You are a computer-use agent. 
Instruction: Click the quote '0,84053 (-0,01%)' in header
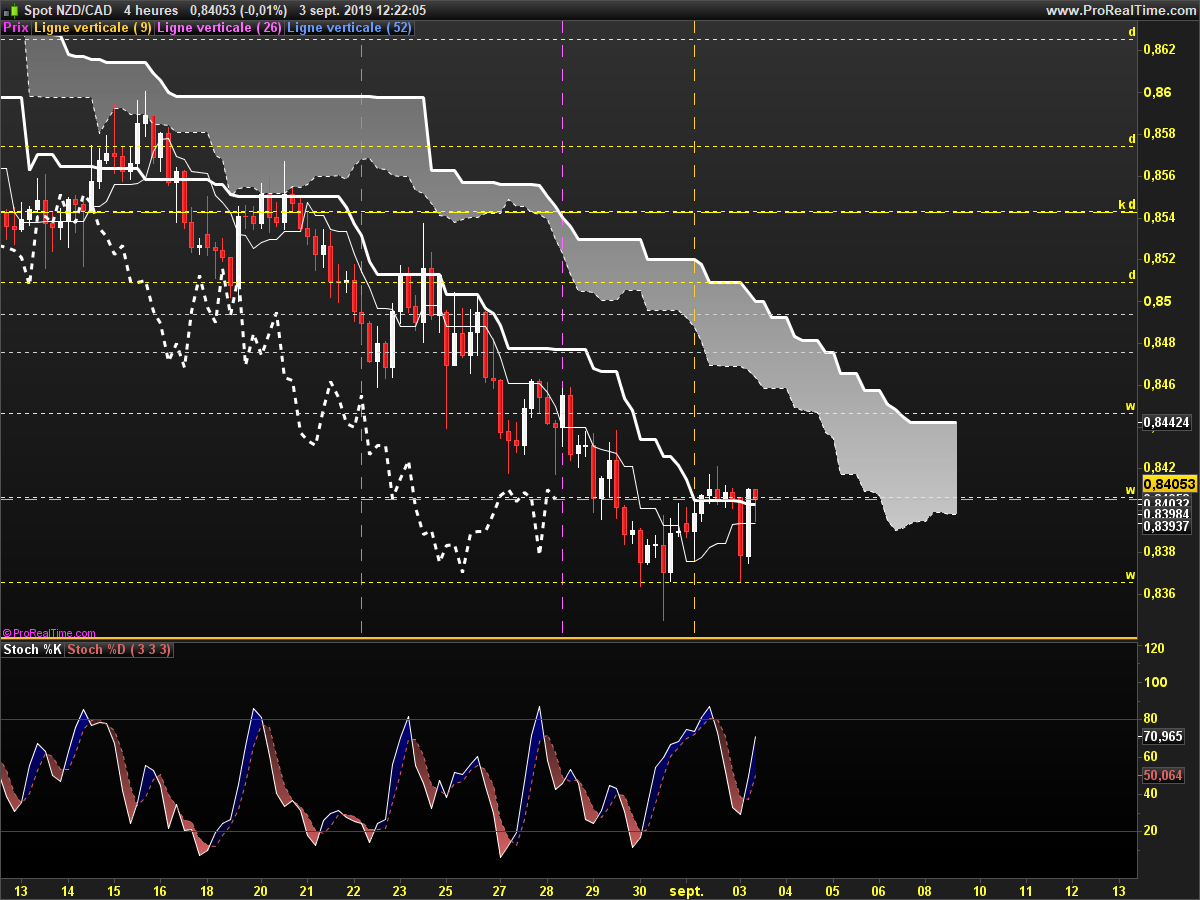point(238,10)
